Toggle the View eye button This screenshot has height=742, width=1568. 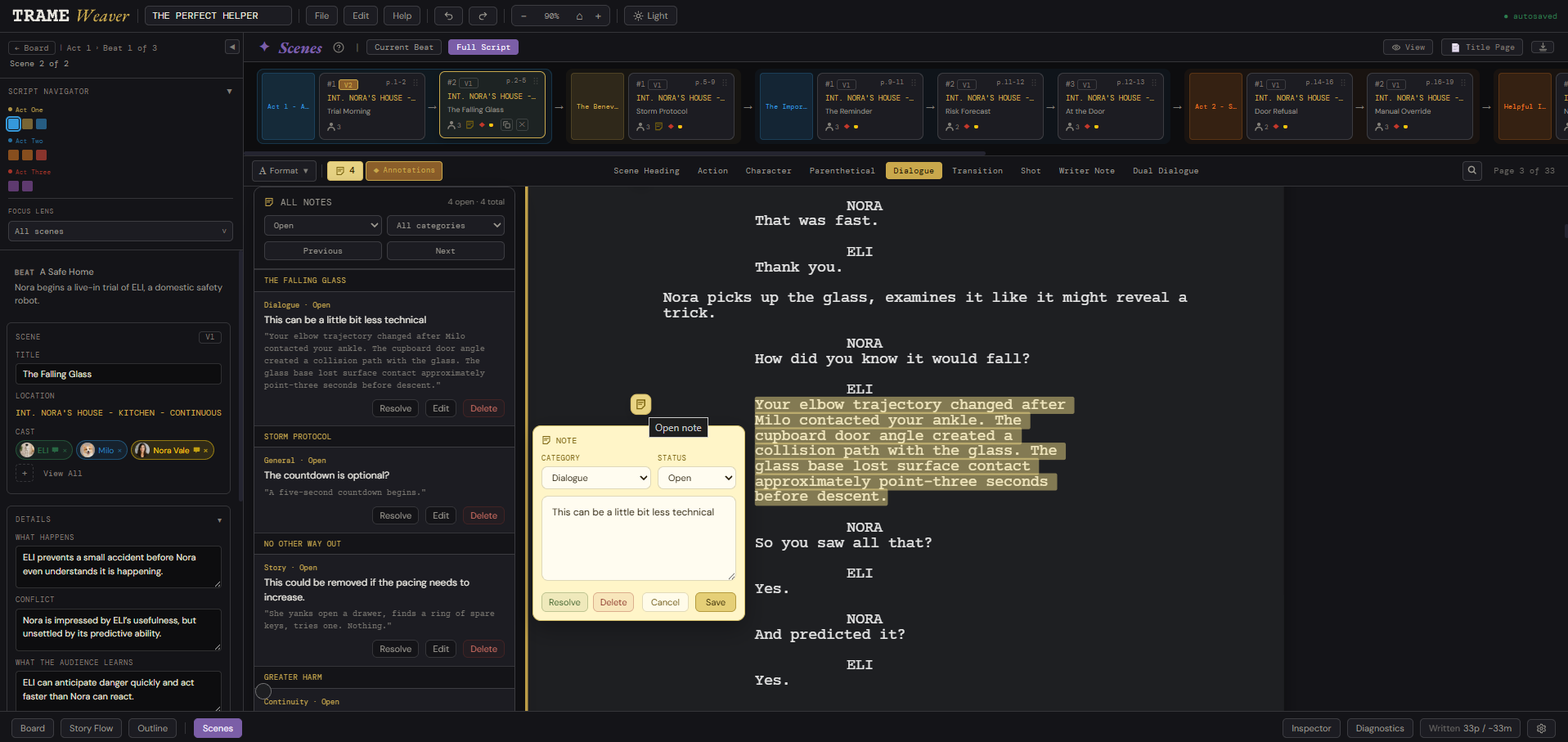pos(1409,47)
